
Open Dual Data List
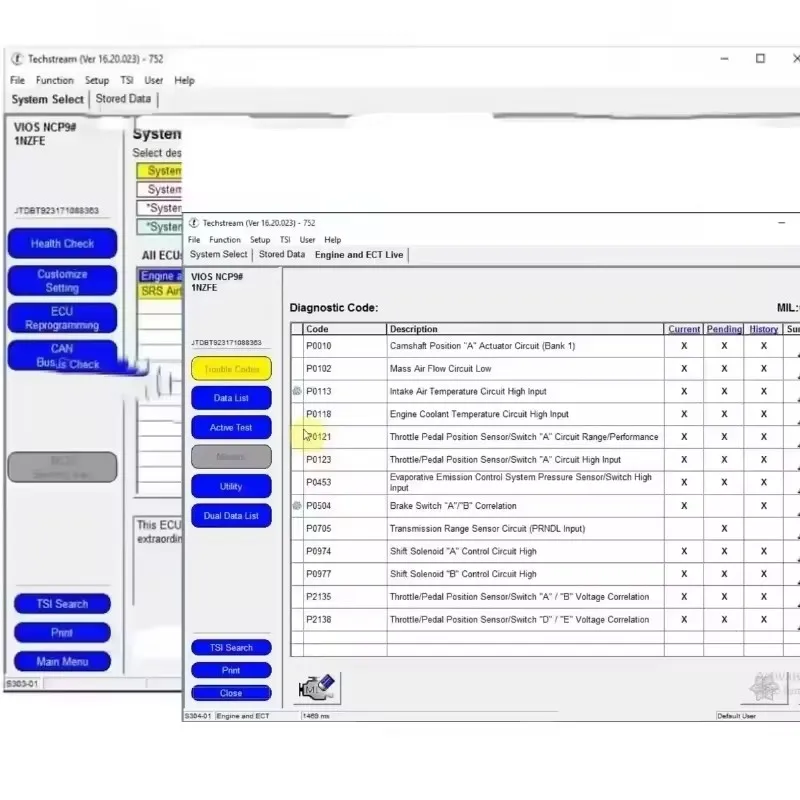pos(231,516)
